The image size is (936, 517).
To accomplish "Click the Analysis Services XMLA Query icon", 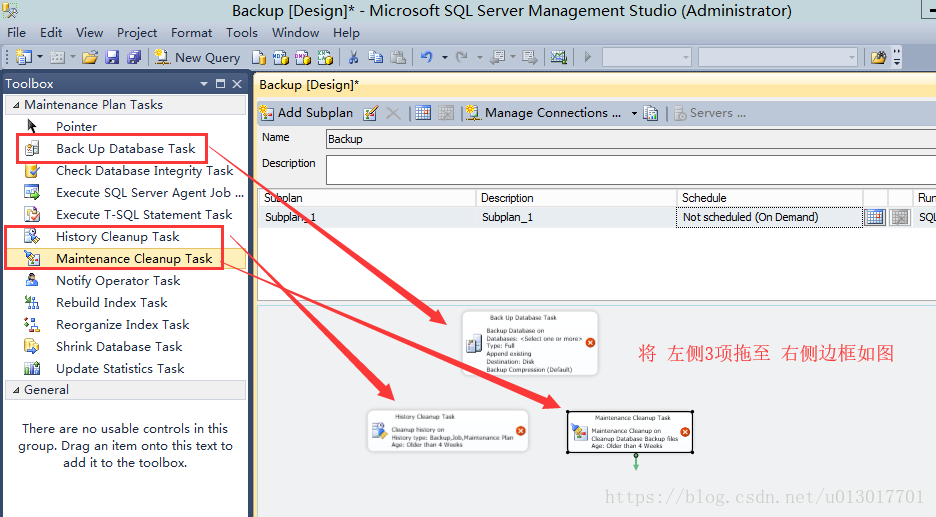I will pyautogui.click(x=325, y=57).
